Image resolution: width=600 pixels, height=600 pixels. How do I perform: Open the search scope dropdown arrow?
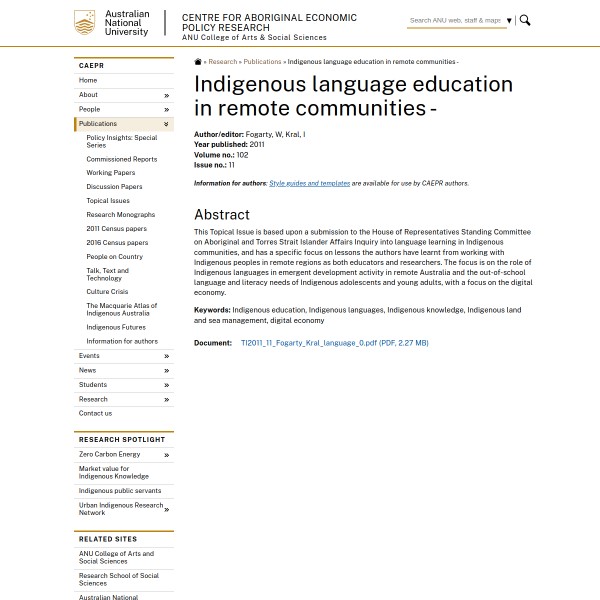click(x=509, y=21)
